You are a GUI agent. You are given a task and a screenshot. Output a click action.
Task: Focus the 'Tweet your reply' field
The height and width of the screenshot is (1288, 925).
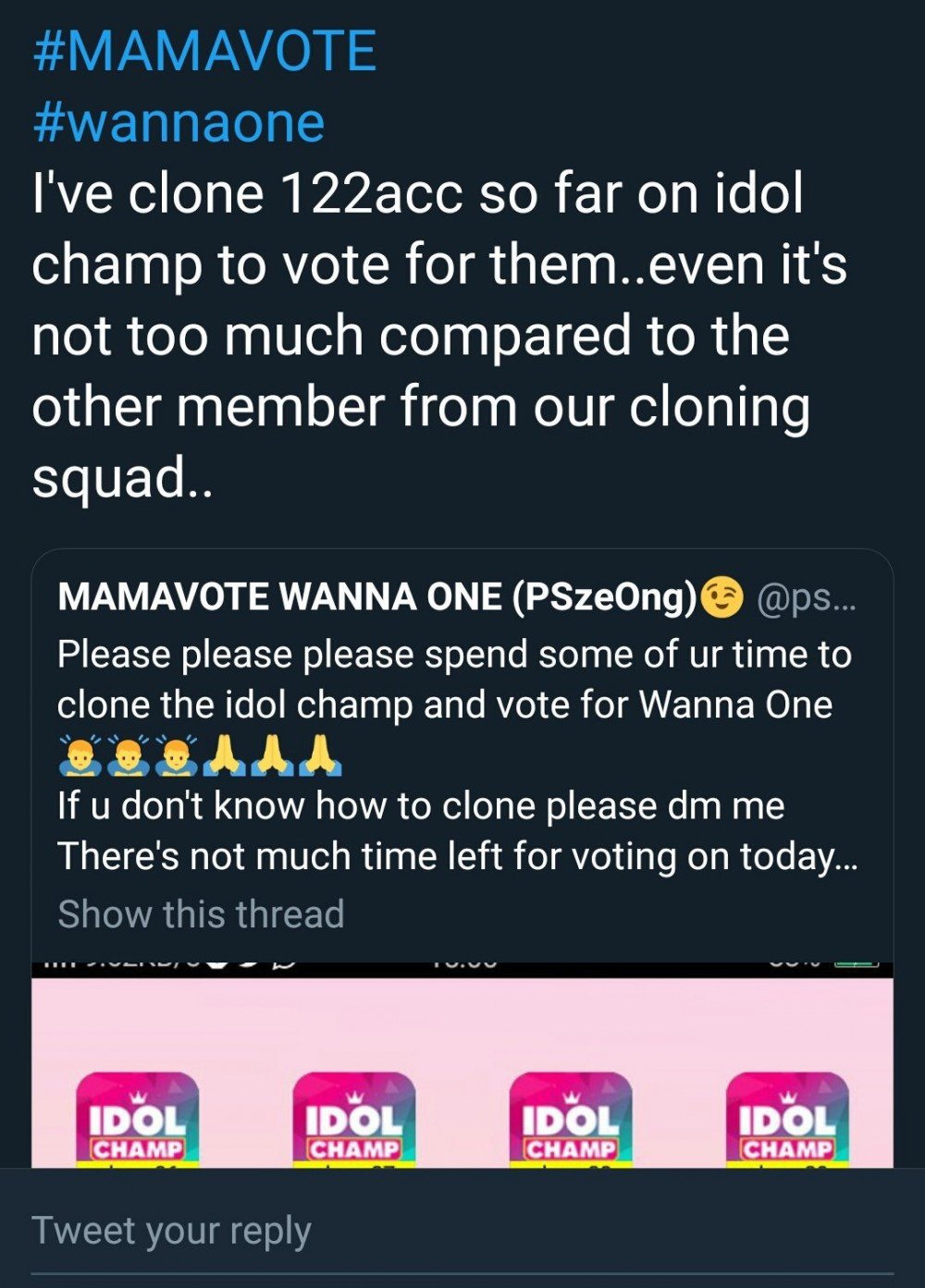462,1231
